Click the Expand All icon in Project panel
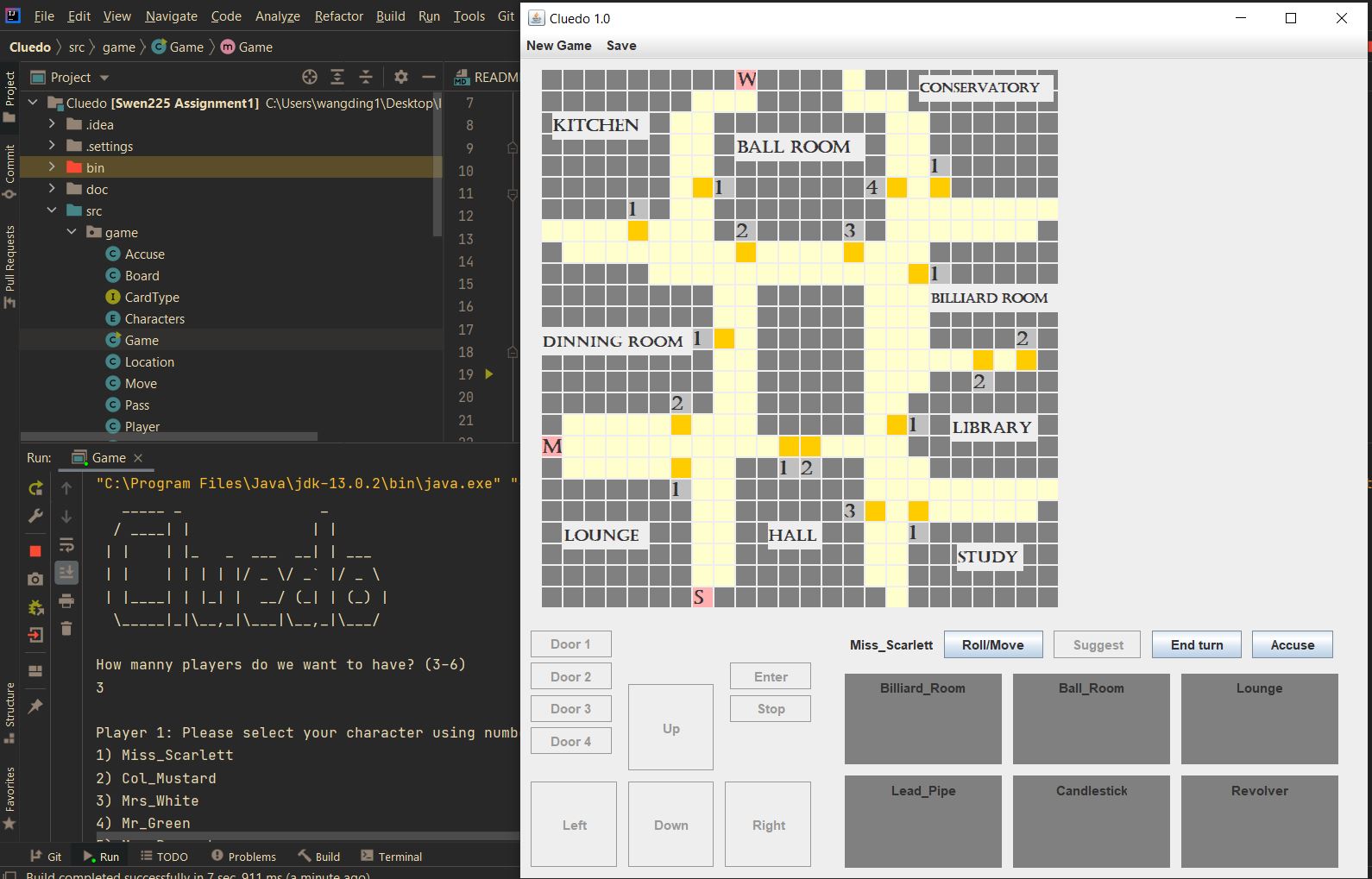The width and height of the screenshot is (1372, 879). coord(337,77)
